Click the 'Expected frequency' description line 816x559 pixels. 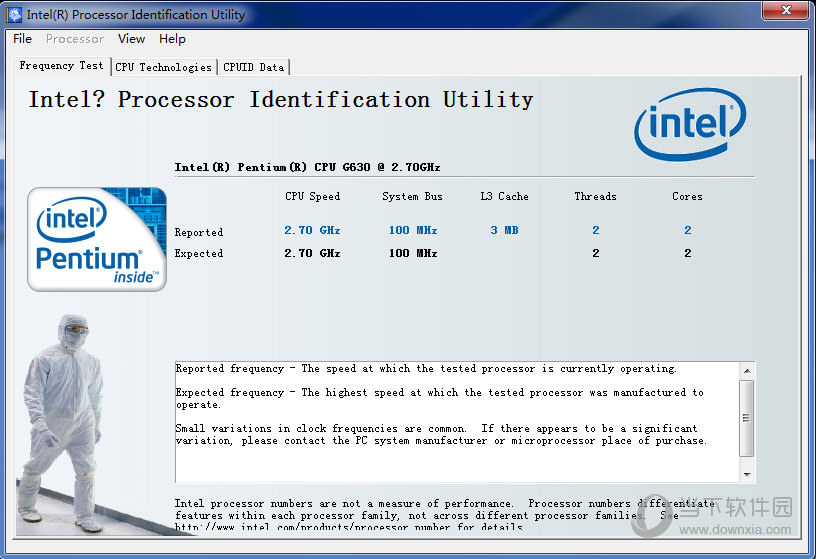tap(440, 398)
